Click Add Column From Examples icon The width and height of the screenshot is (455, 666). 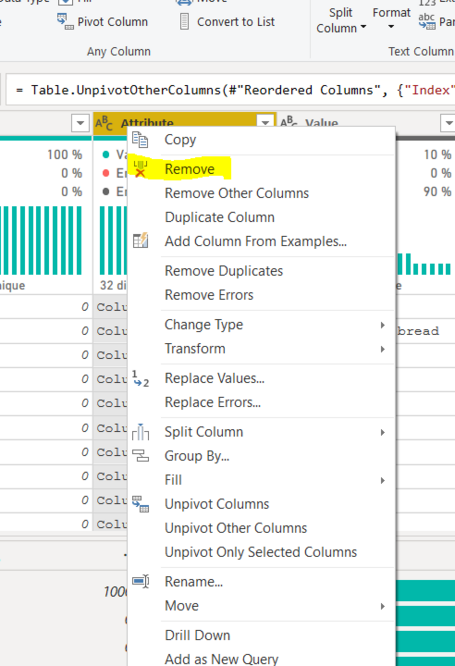pos(140,241)
